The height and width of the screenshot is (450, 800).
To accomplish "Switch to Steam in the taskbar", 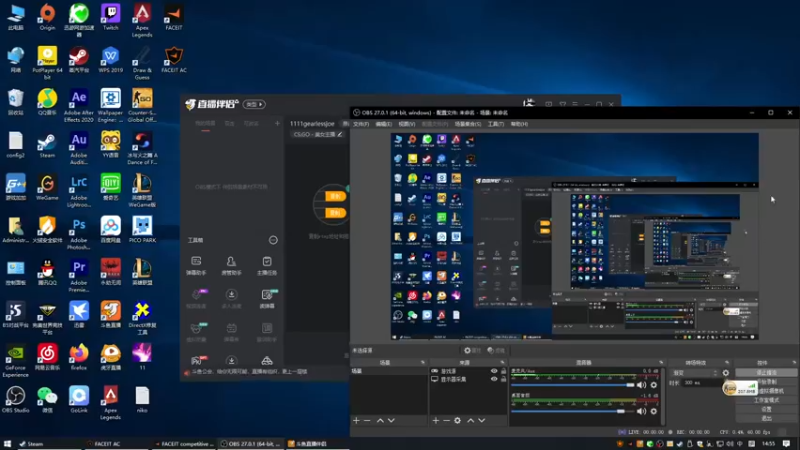I will 48,444.
